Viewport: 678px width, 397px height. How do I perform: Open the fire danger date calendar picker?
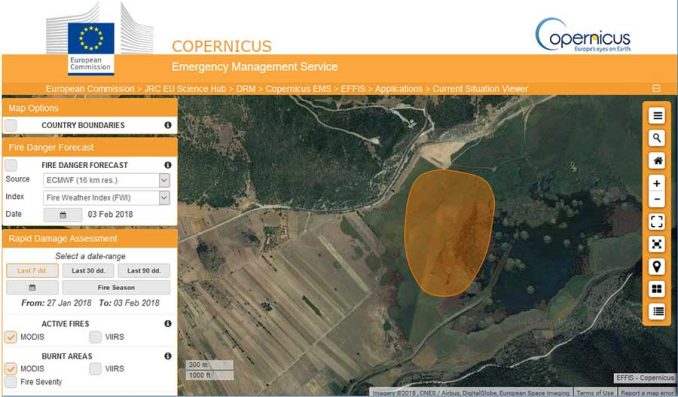[x=63, y=215]
